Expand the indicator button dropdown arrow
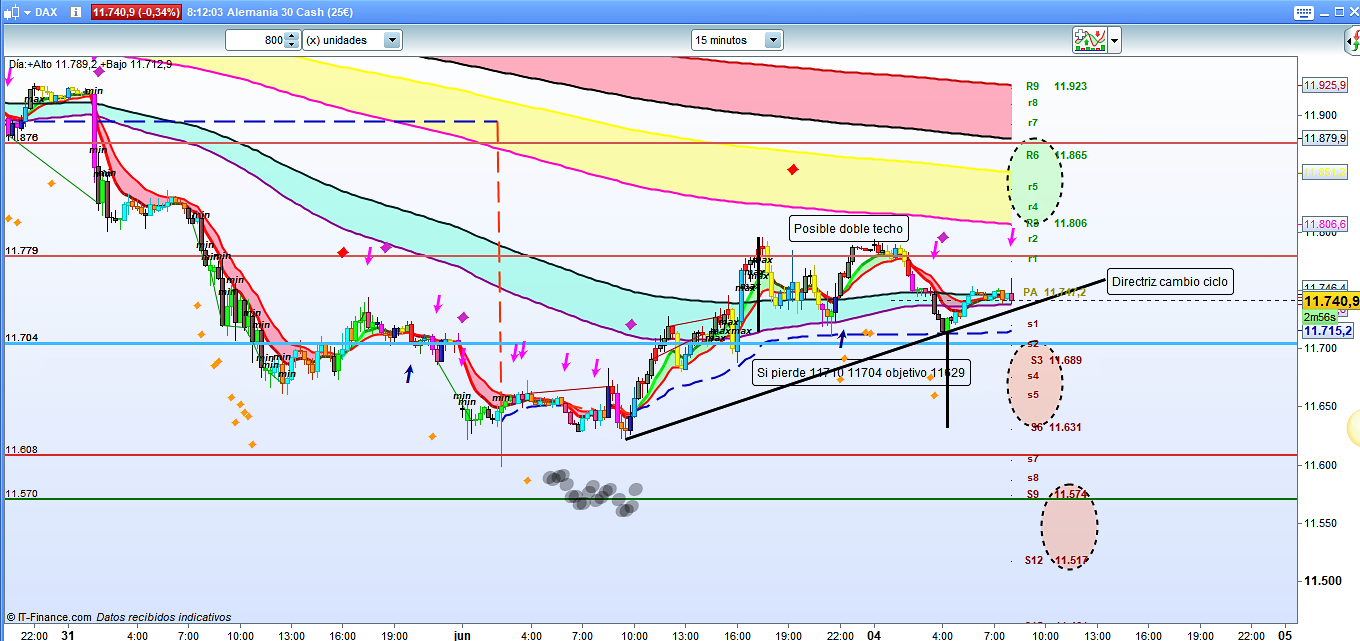This screenshot has width=1360, height=641. tap(1114, 40)
